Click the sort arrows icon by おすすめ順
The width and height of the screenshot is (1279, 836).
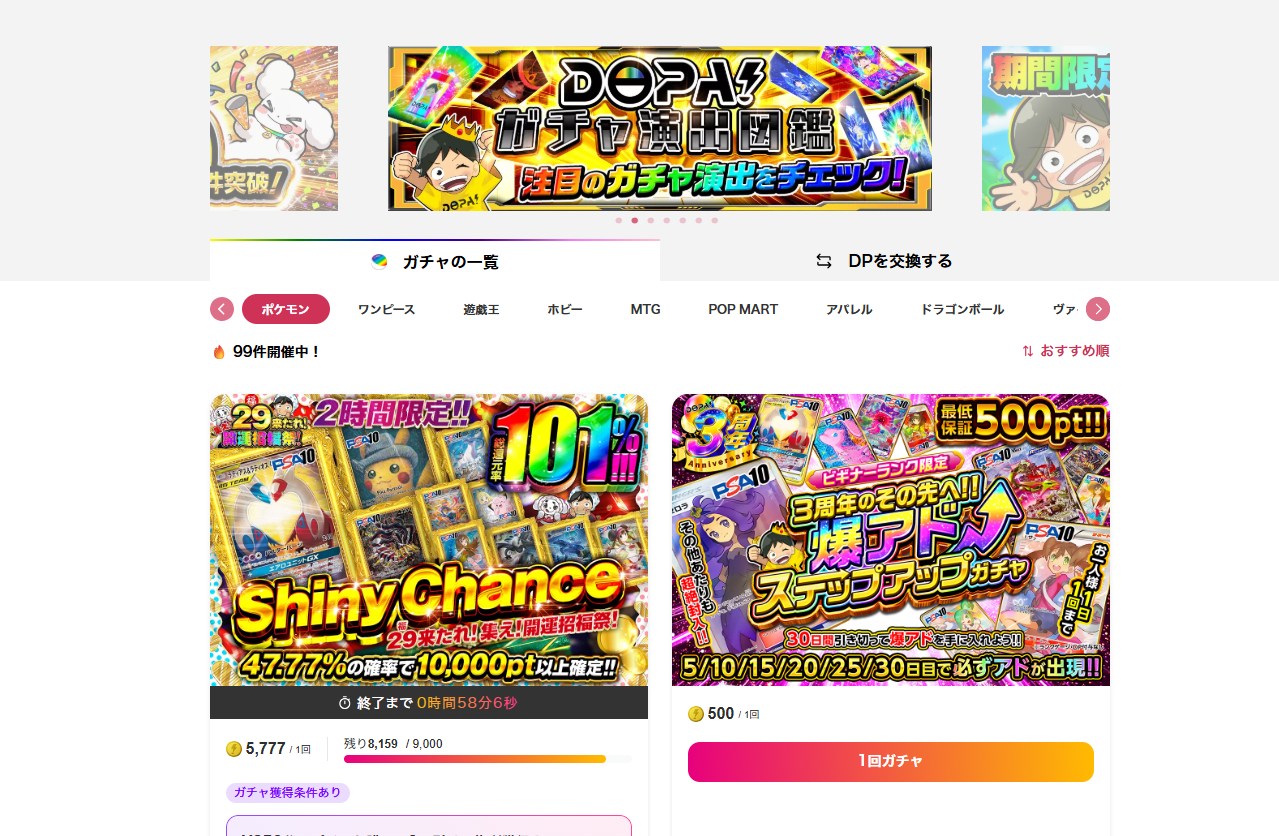click(1028, 351)
